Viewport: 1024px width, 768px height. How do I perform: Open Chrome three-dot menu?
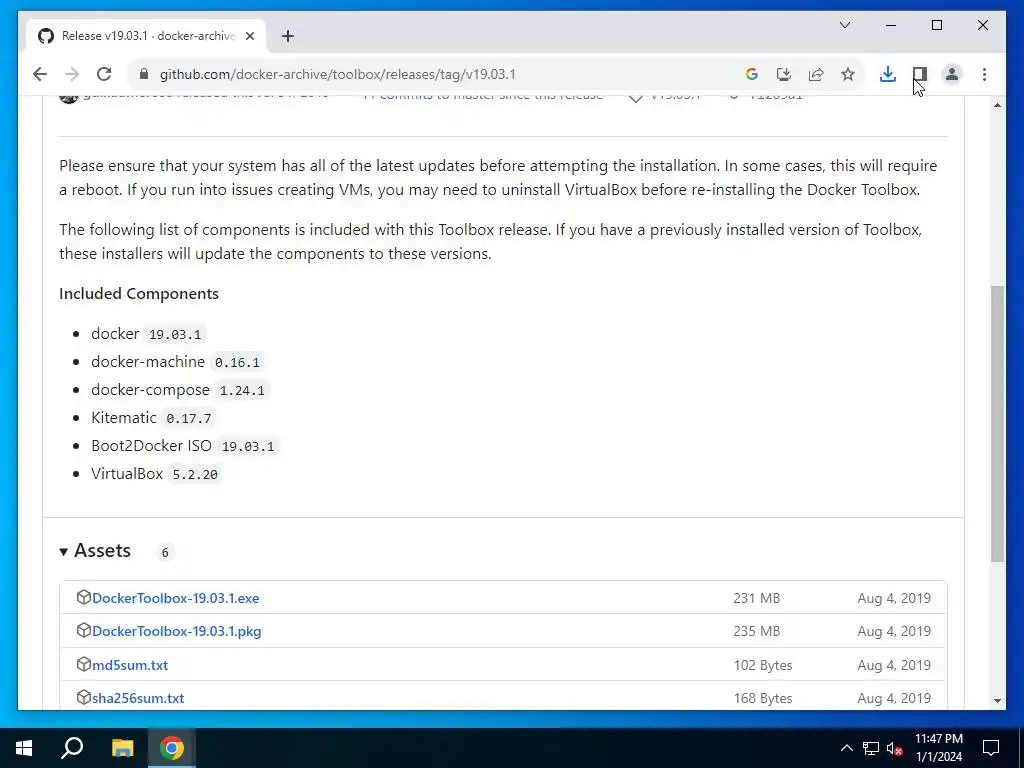click(984, 74)
